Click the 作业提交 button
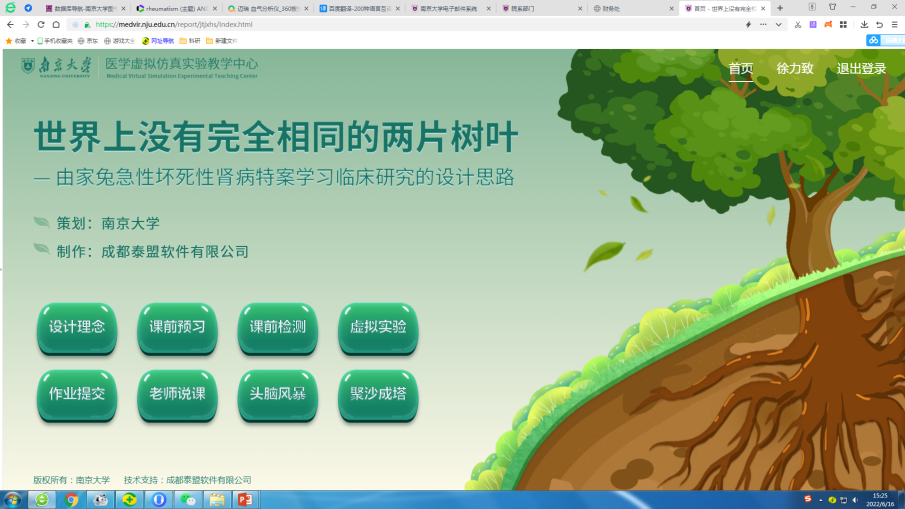905x509 pixels. click(x=77, y=394)
